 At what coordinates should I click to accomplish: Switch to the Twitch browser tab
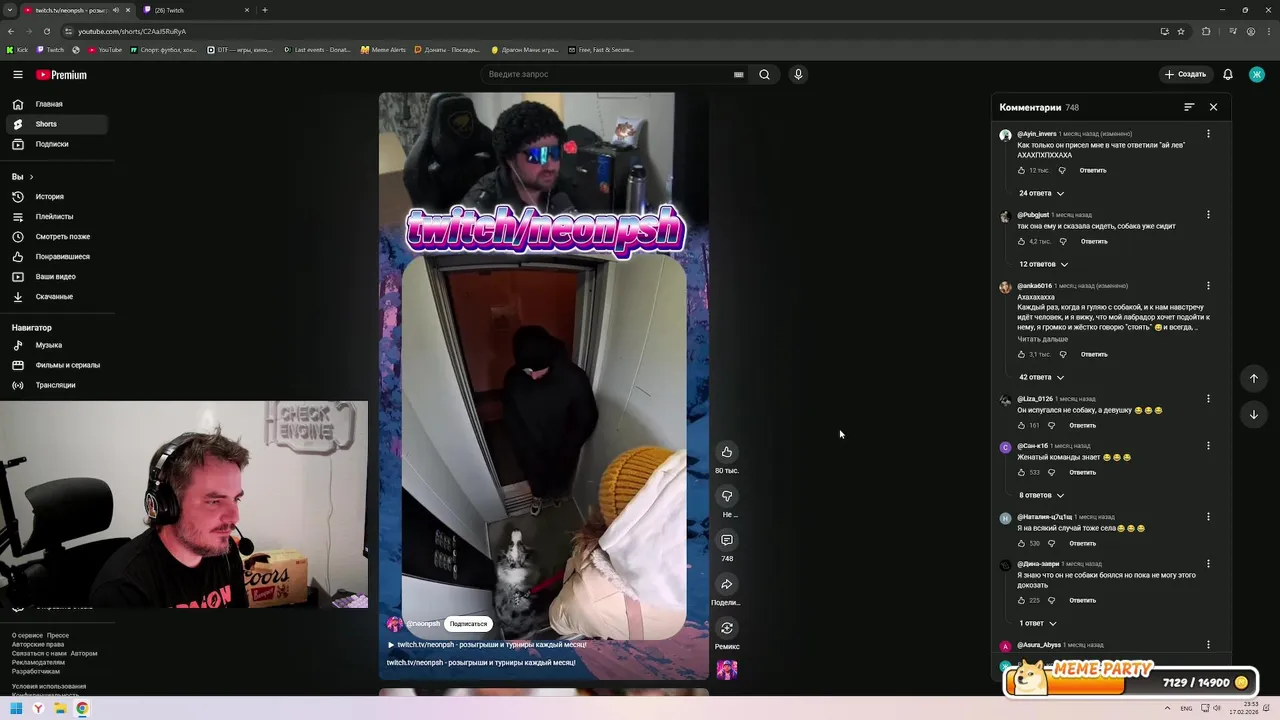coord(196,10)
